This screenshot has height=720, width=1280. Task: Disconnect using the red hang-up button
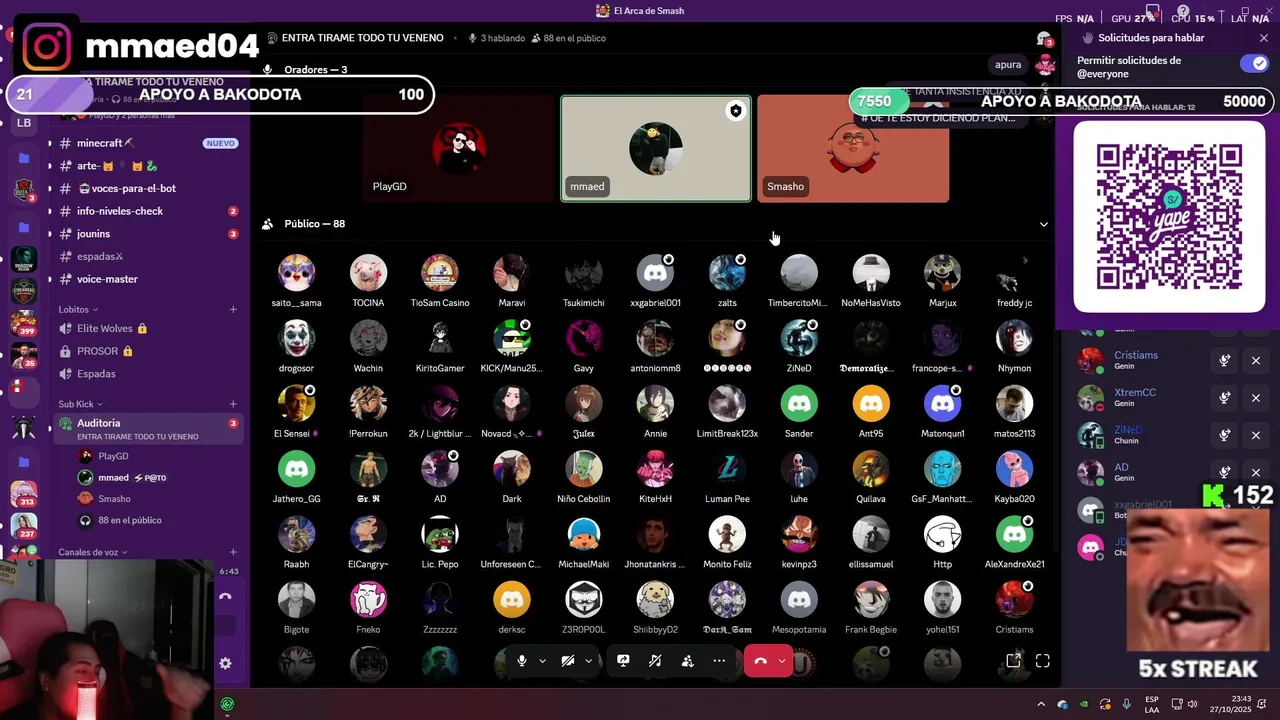click(760, 661)
